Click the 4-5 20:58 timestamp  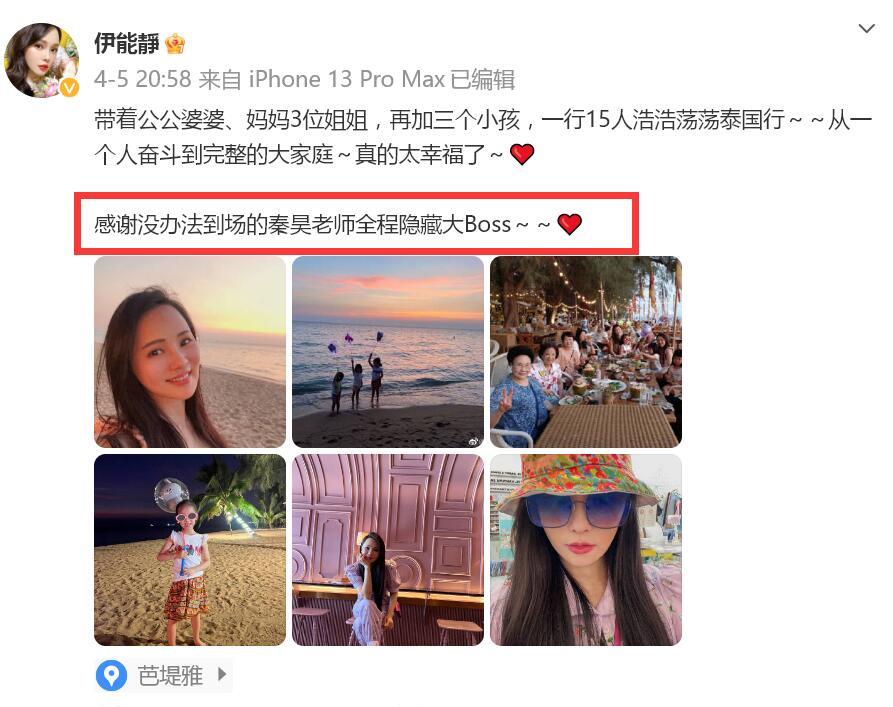[x=142, y=79]
